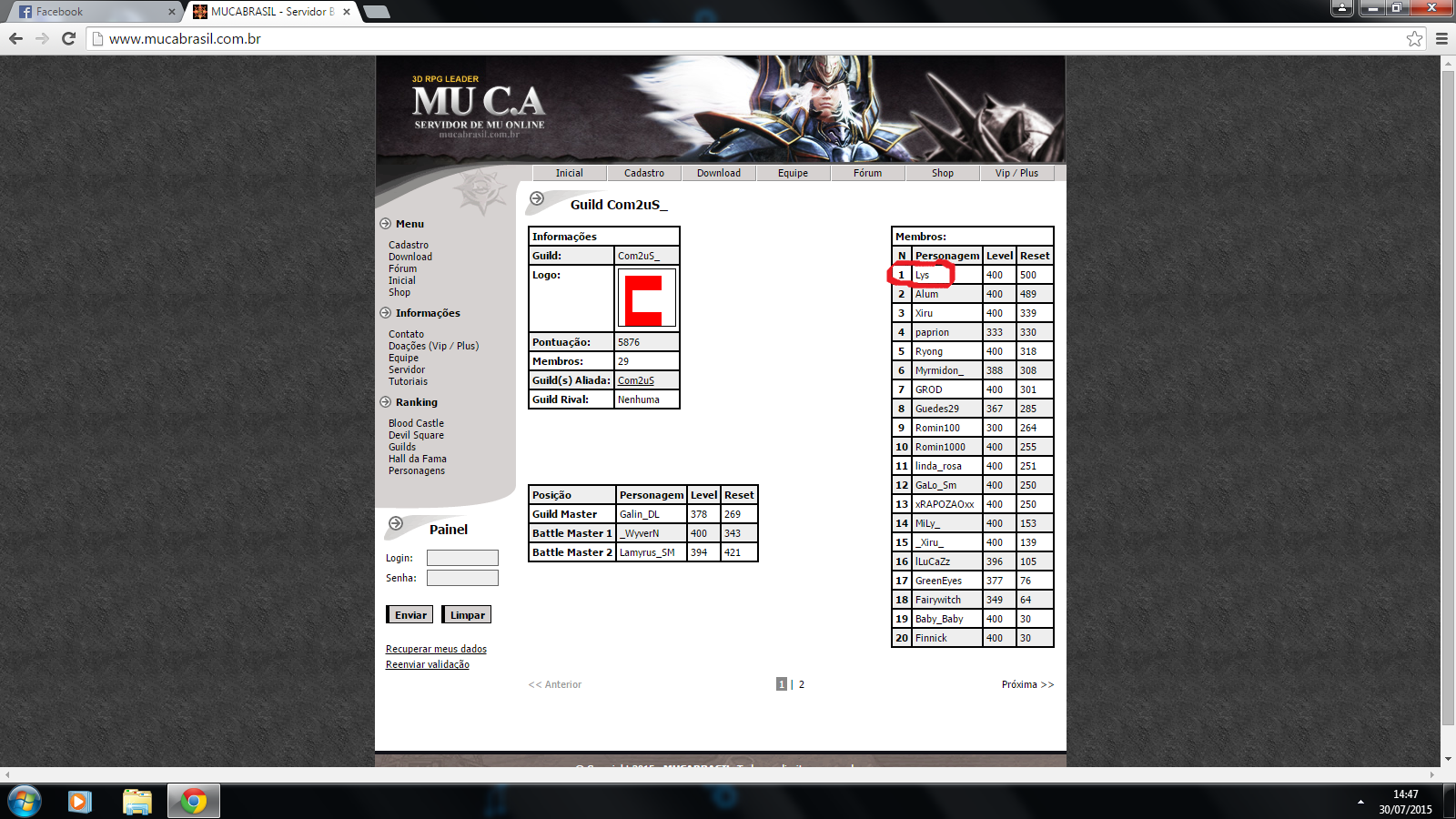Click the Windows Start orb
The width and height of the screenshot is (1456, 819).
pos(24,801)
